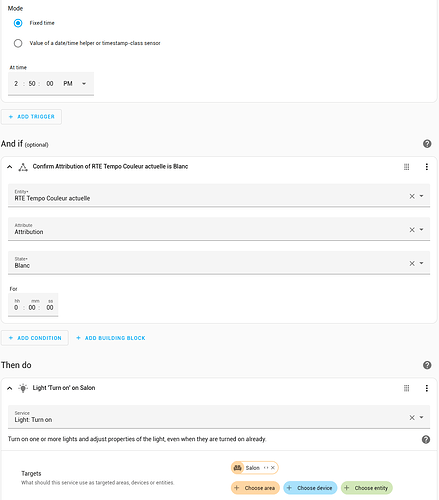Grab the drag handle of the condition card
The image size is (439, 500).
click(x=406, y=167)
